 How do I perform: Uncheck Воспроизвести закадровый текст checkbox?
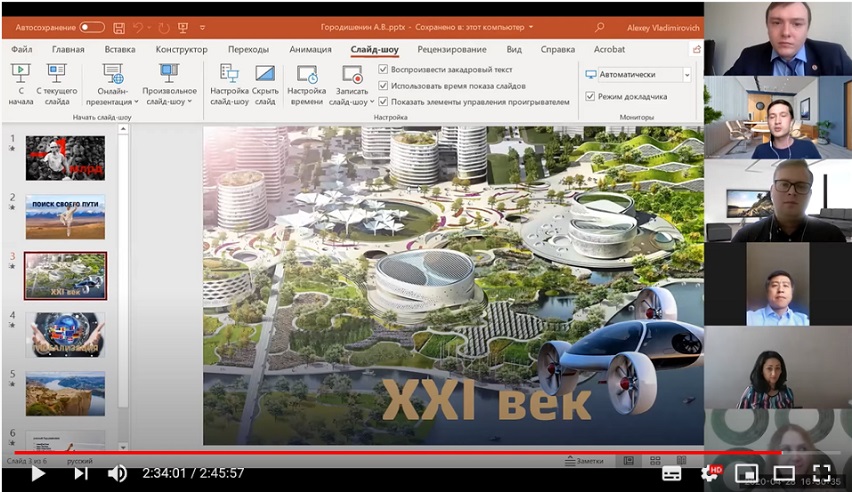click(x=384, y=70)
